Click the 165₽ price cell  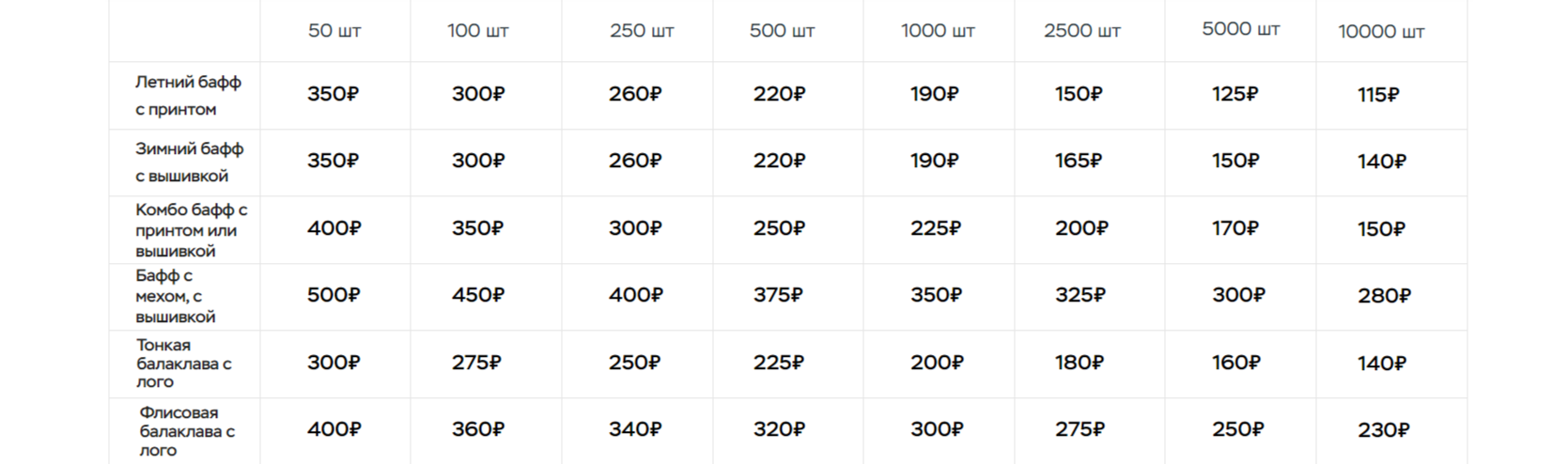click(1079, 161)
